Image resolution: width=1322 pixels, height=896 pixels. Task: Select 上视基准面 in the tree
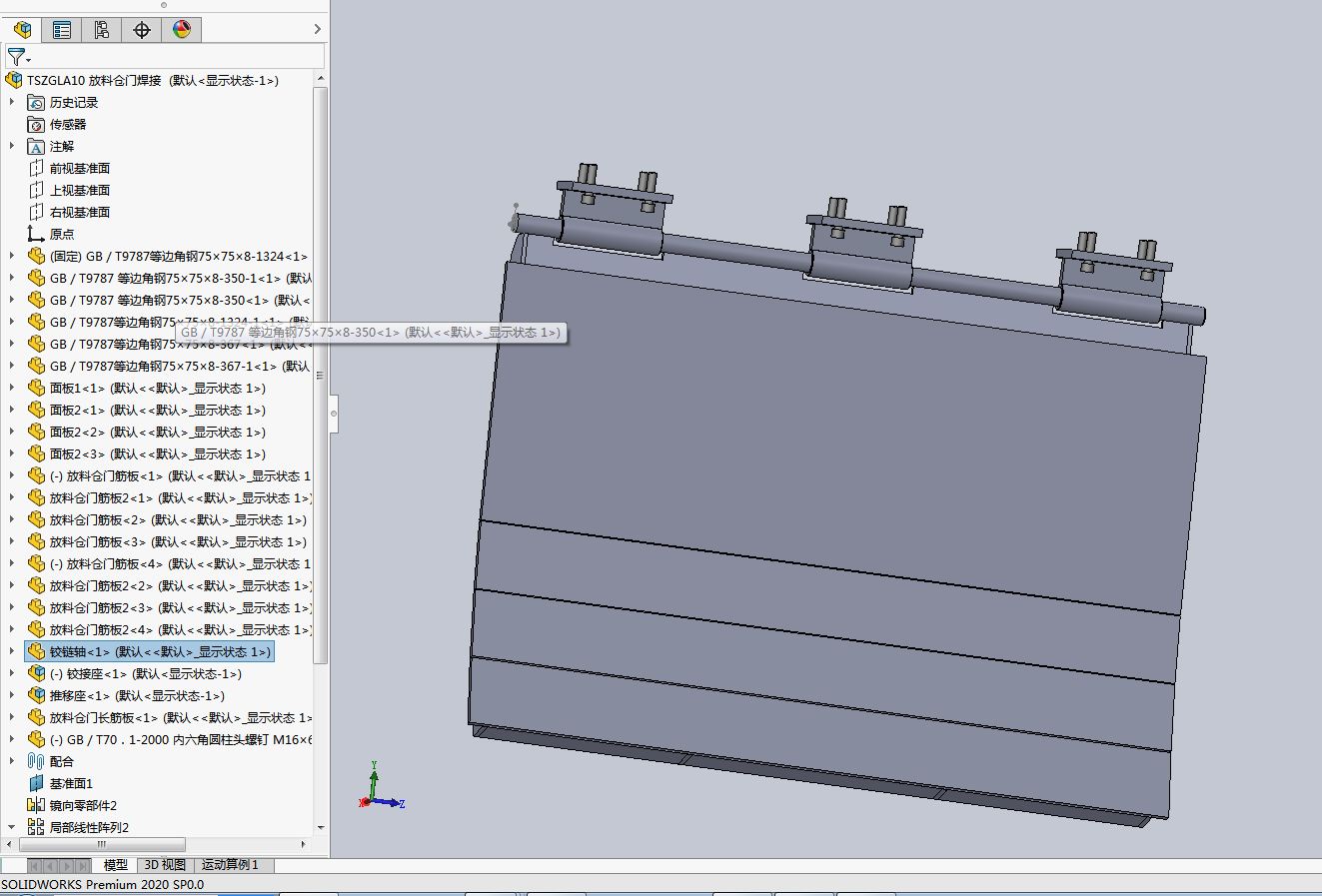[80, 191]
